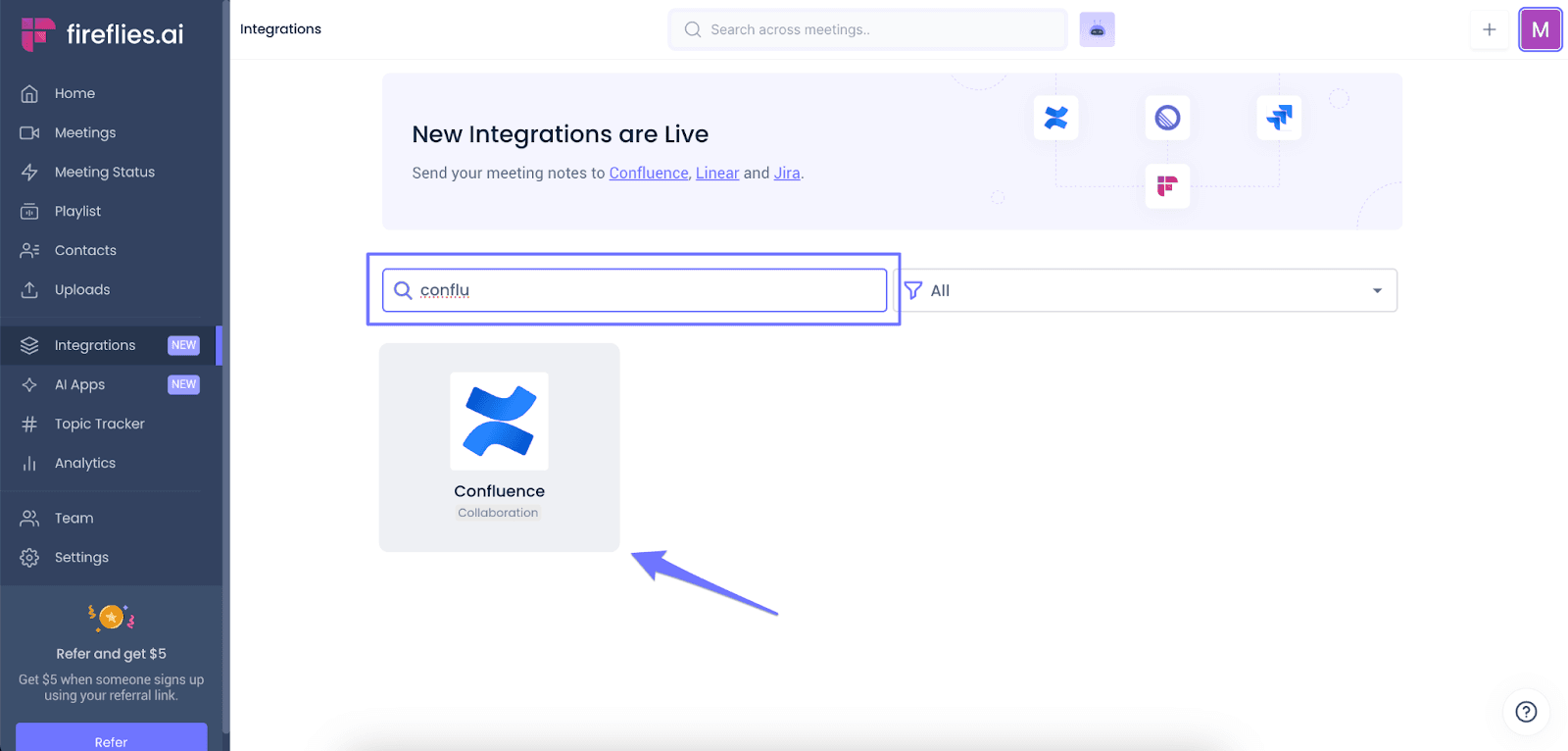Follow the Linear link in the banner
The image size is (1568, 751).
click(717, 173)
